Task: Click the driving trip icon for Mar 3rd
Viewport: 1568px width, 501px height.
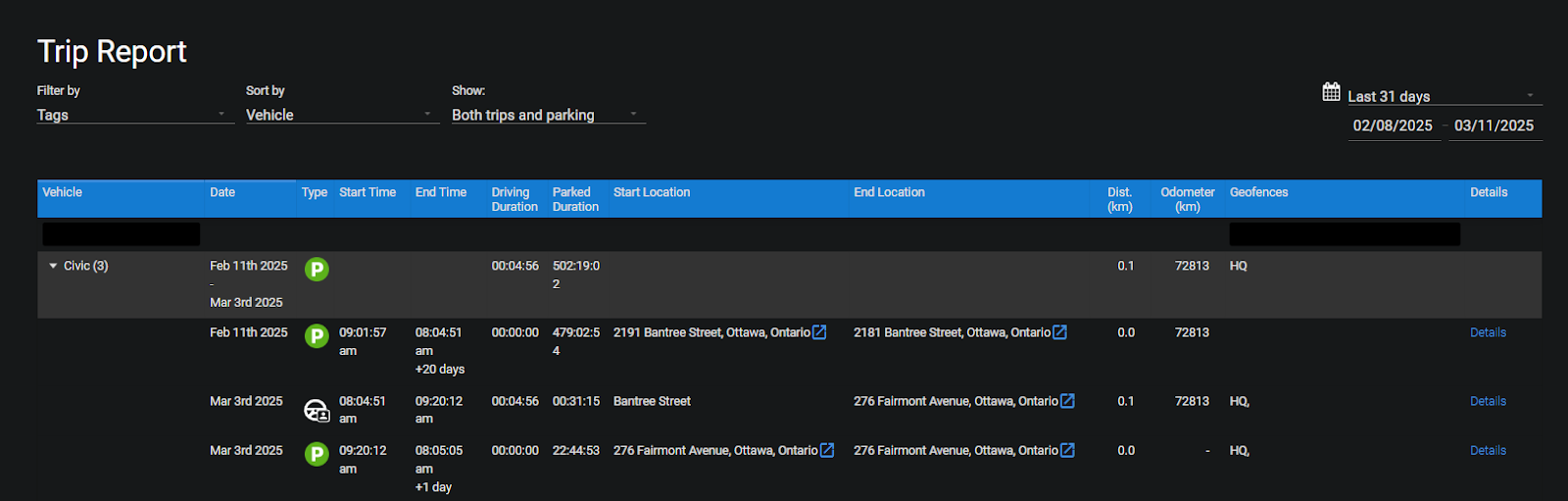Action: (x=317, y=411)
